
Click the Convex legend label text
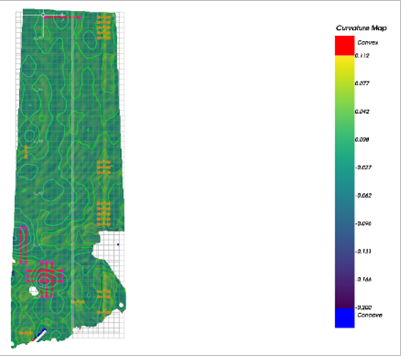pyautogui.click(x=368, y=43)
